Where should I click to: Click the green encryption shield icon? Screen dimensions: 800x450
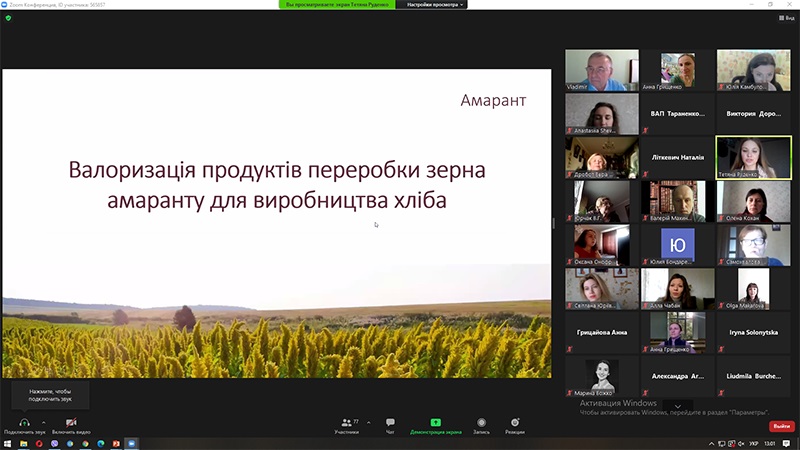click(8, 18)
